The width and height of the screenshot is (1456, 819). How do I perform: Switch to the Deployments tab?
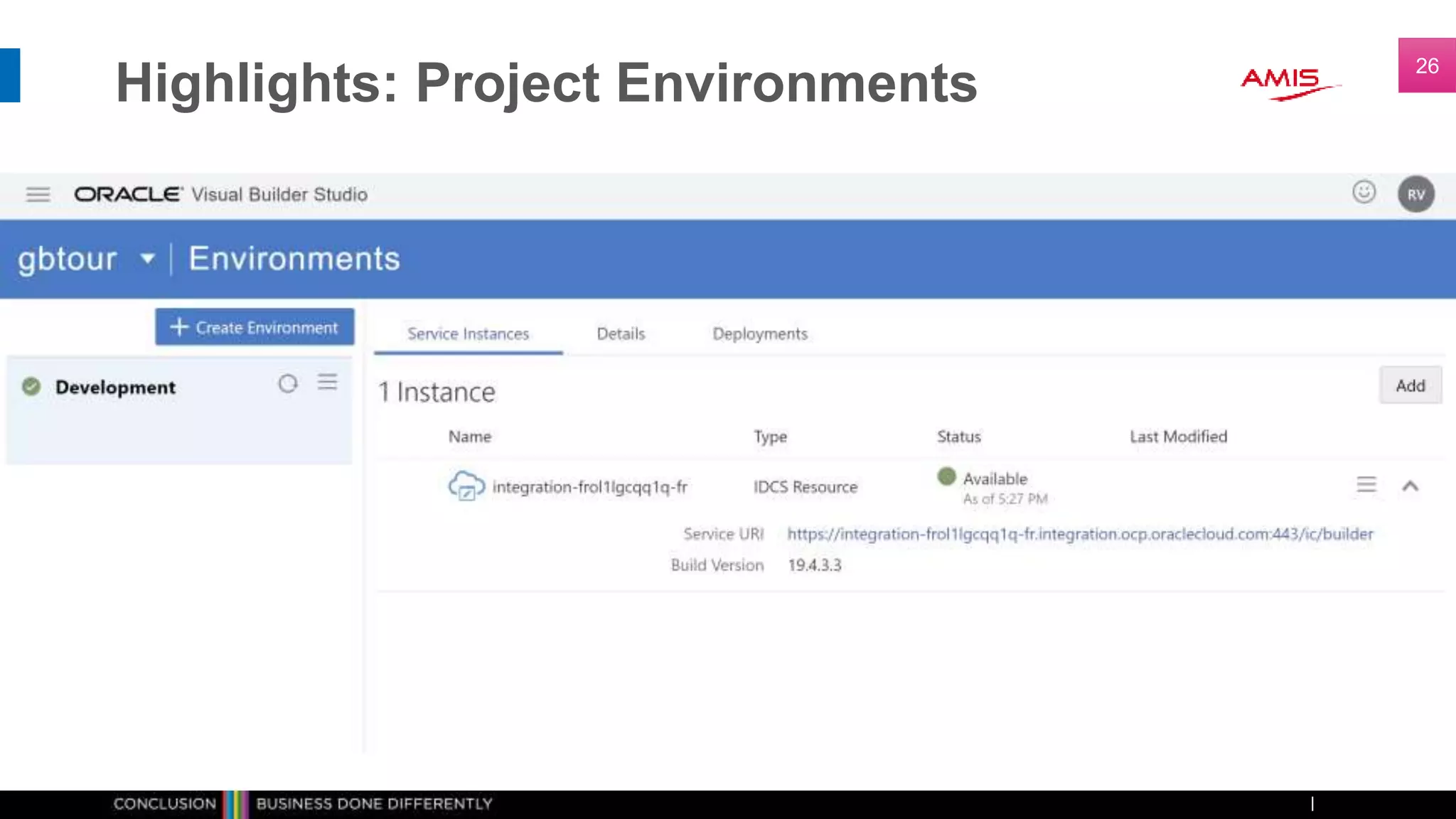760,334
